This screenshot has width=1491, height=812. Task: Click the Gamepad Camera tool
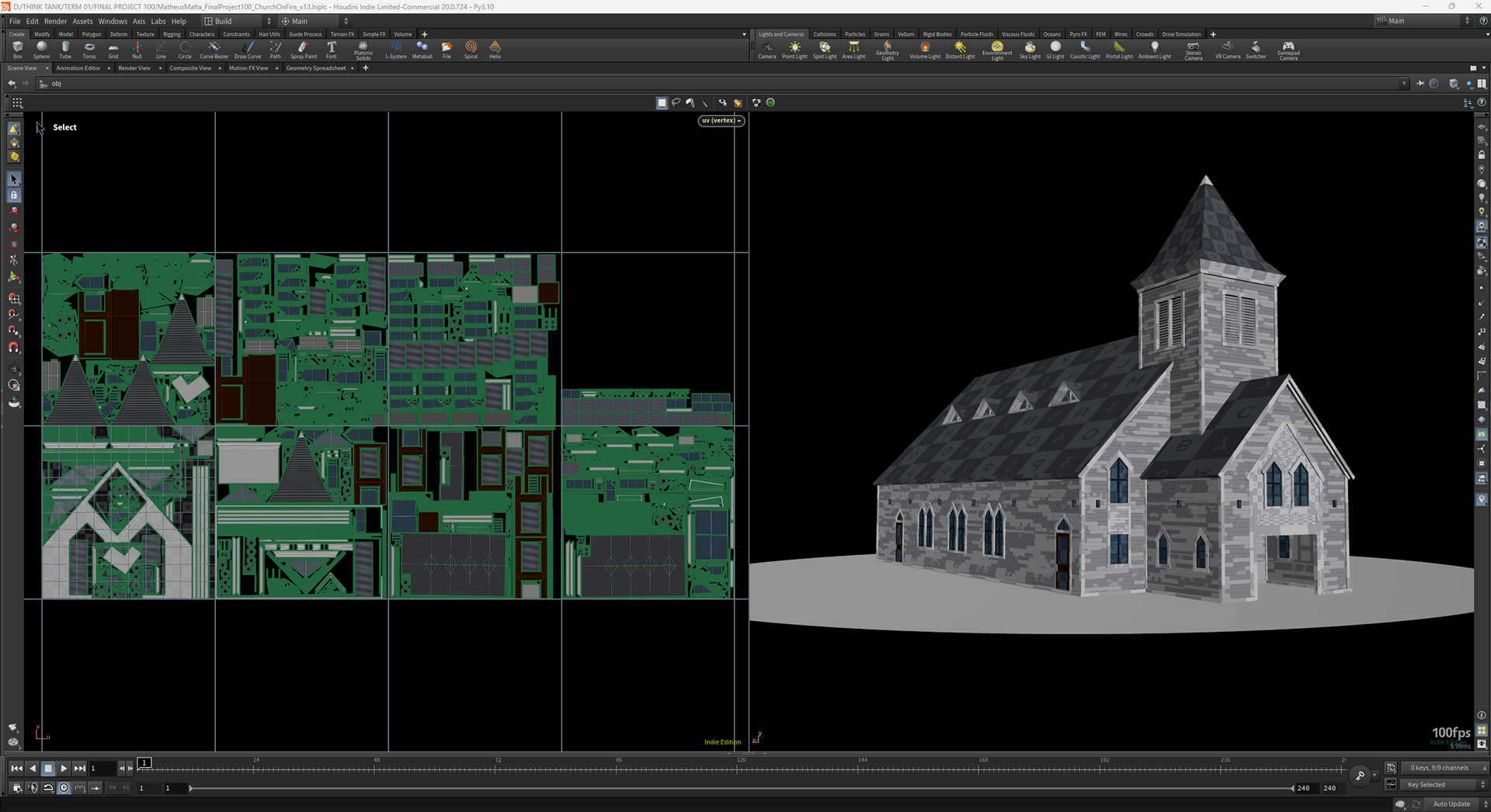pyautogui.click(x=1288, y=50)
